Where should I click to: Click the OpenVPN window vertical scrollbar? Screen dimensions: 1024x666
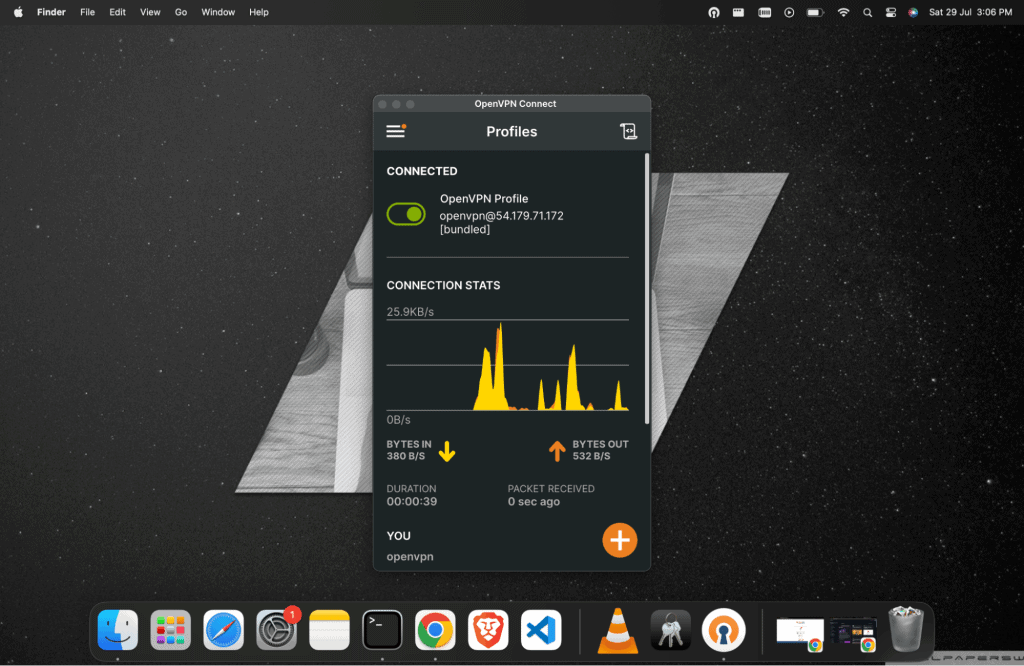pos(647,289)
